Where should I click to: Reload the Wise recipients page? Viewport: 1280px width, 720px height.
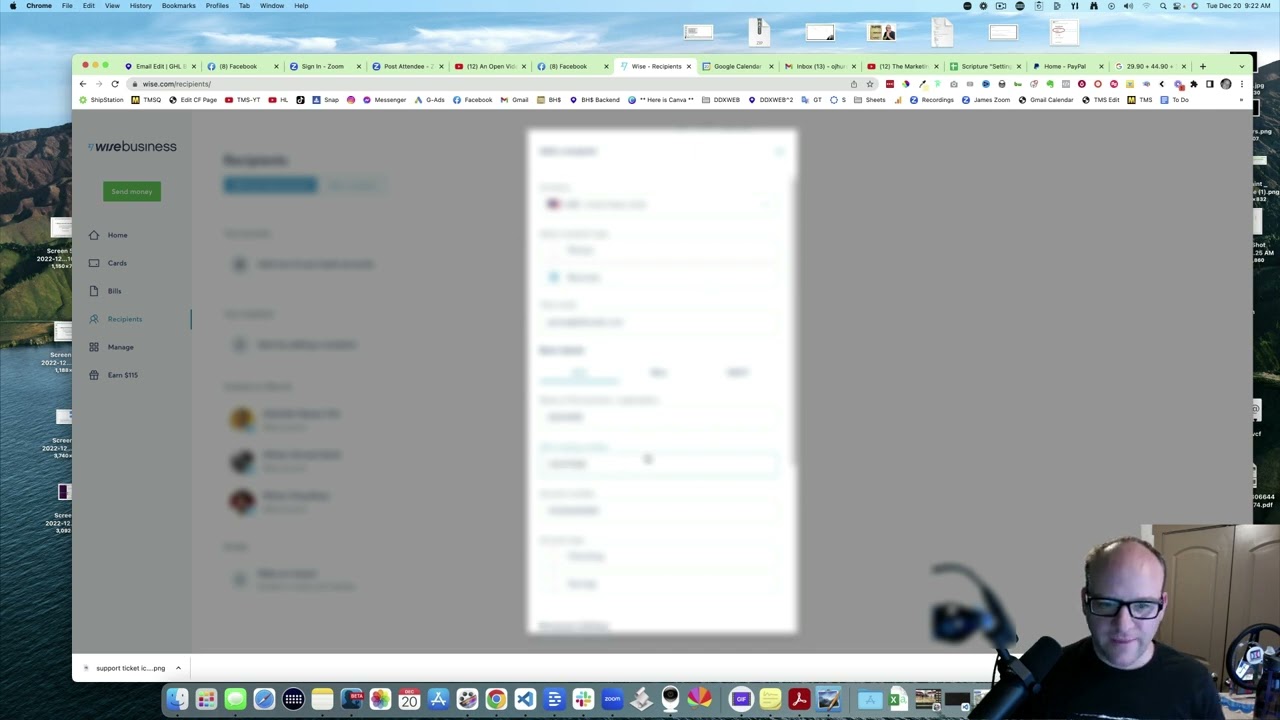115,84
